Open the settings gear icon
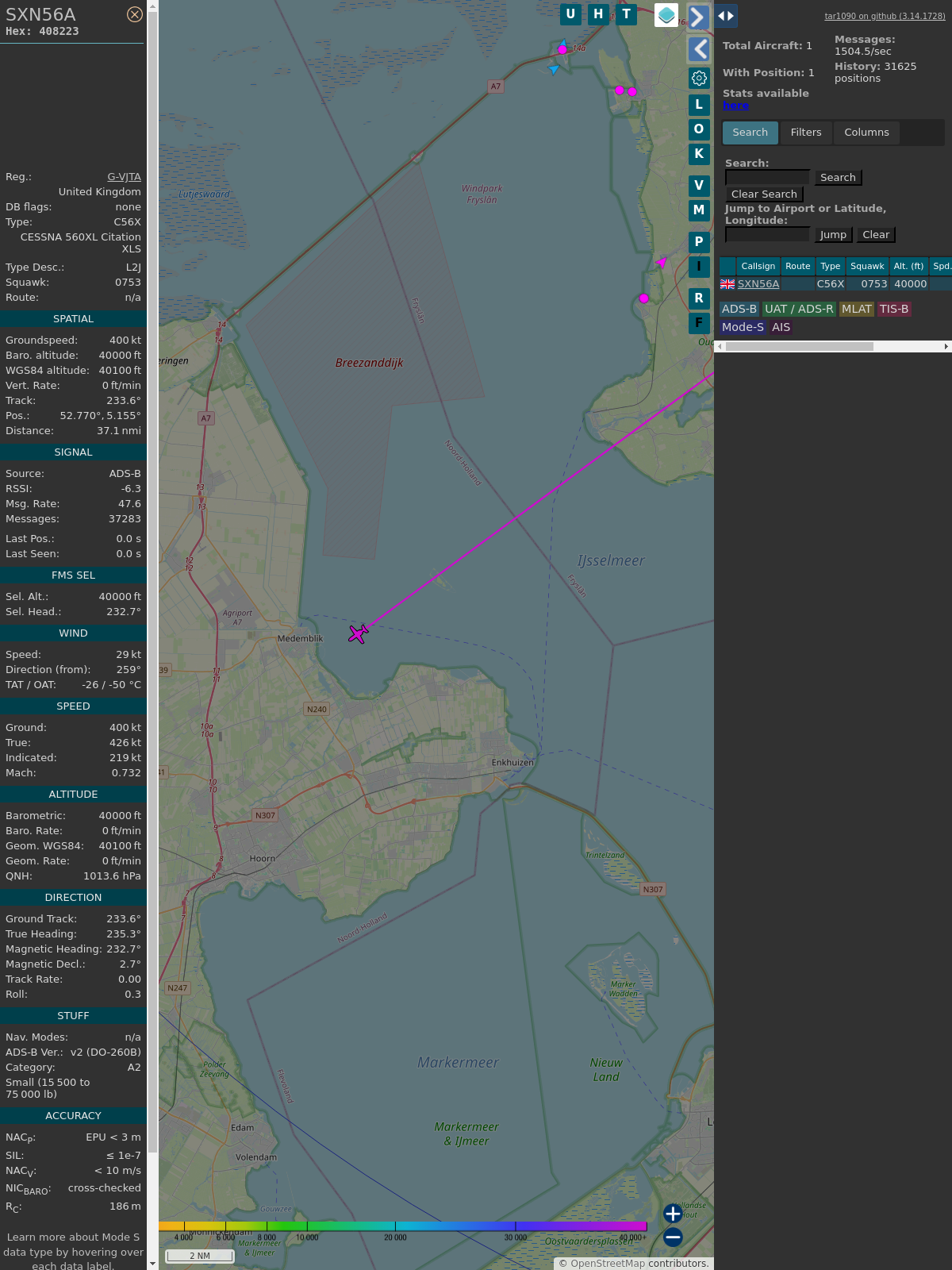The height and width of the screenshot is (1270, 952). click(x=699, y=78)
